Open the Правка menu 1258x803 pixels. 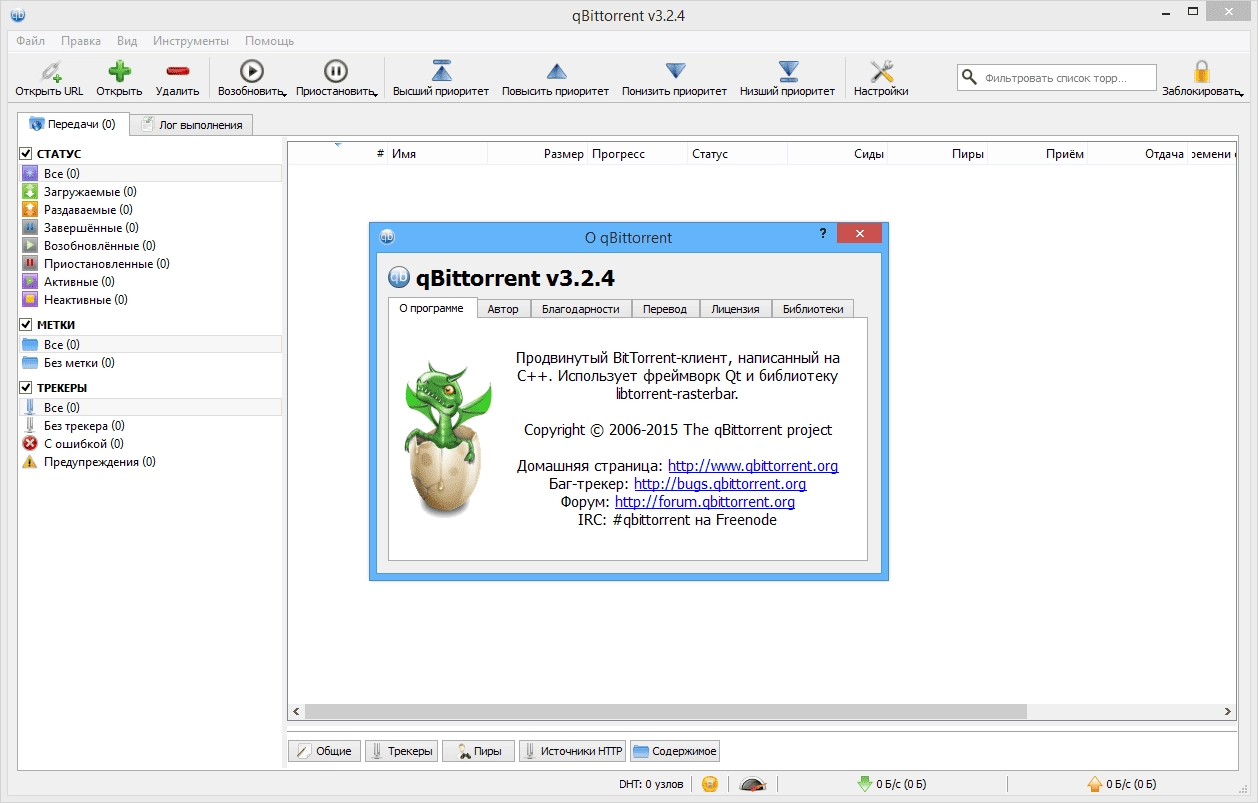click(x=81, y=41)
